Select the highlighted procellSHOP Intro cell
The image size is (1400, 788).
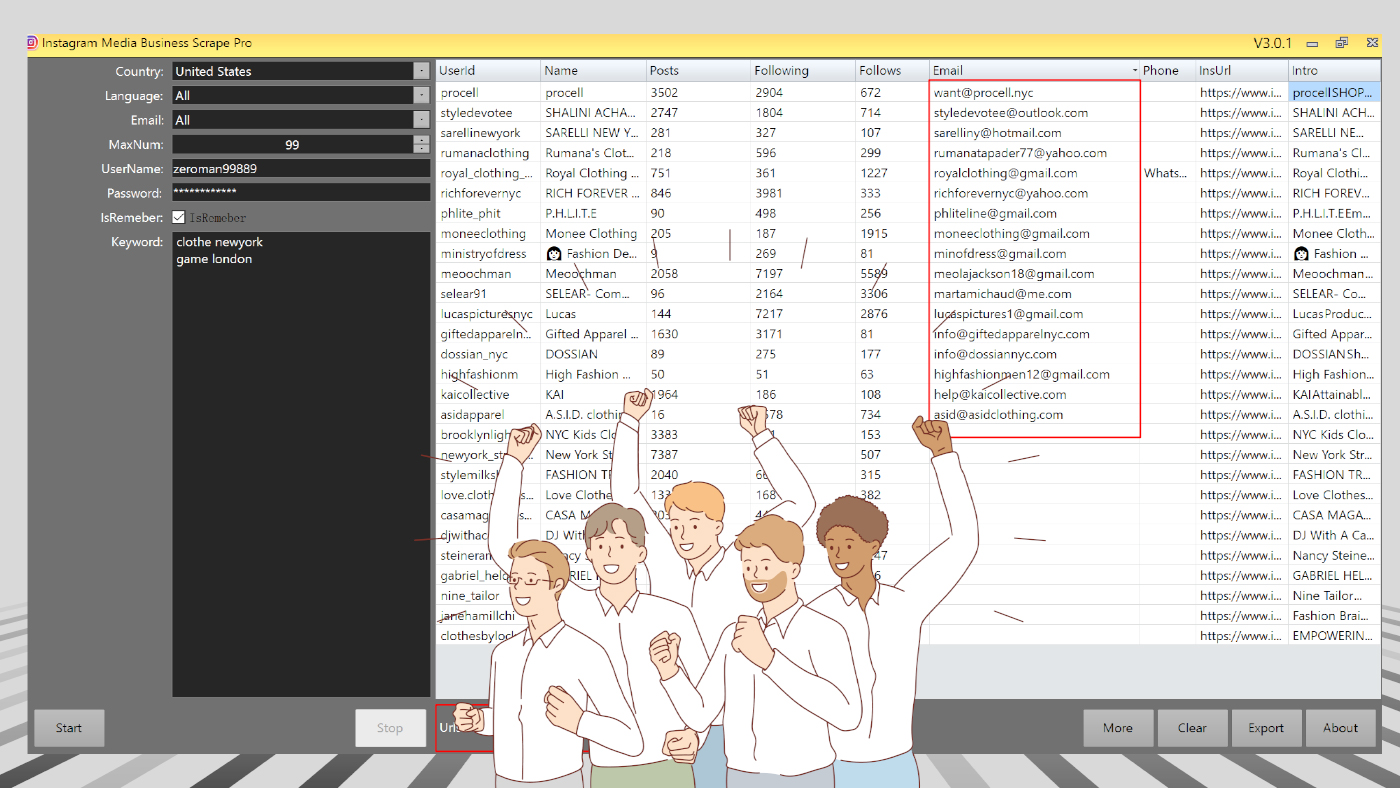(x=1335, y=93)
